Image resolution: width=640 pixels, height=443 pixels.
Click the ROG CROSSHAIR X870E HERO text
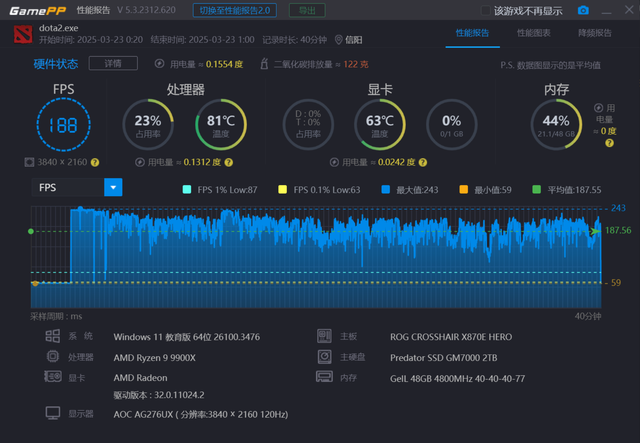[x=451, y=337]
